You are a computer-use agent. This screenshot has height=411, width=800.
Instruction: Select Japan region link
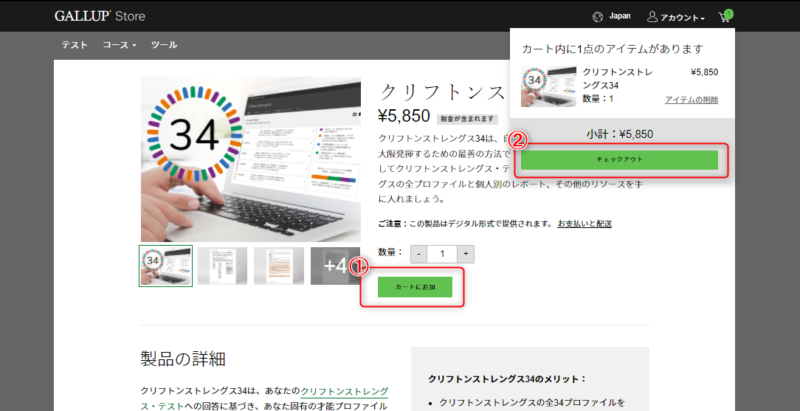[619, 16]
